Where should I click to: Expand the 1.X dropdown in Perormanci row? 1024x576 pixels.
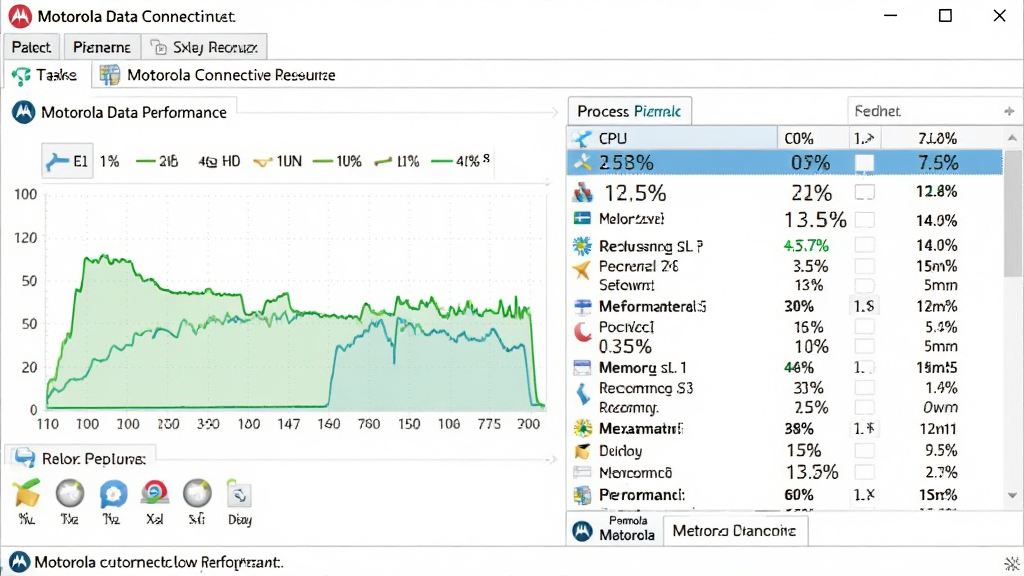[x=864, y=495]
